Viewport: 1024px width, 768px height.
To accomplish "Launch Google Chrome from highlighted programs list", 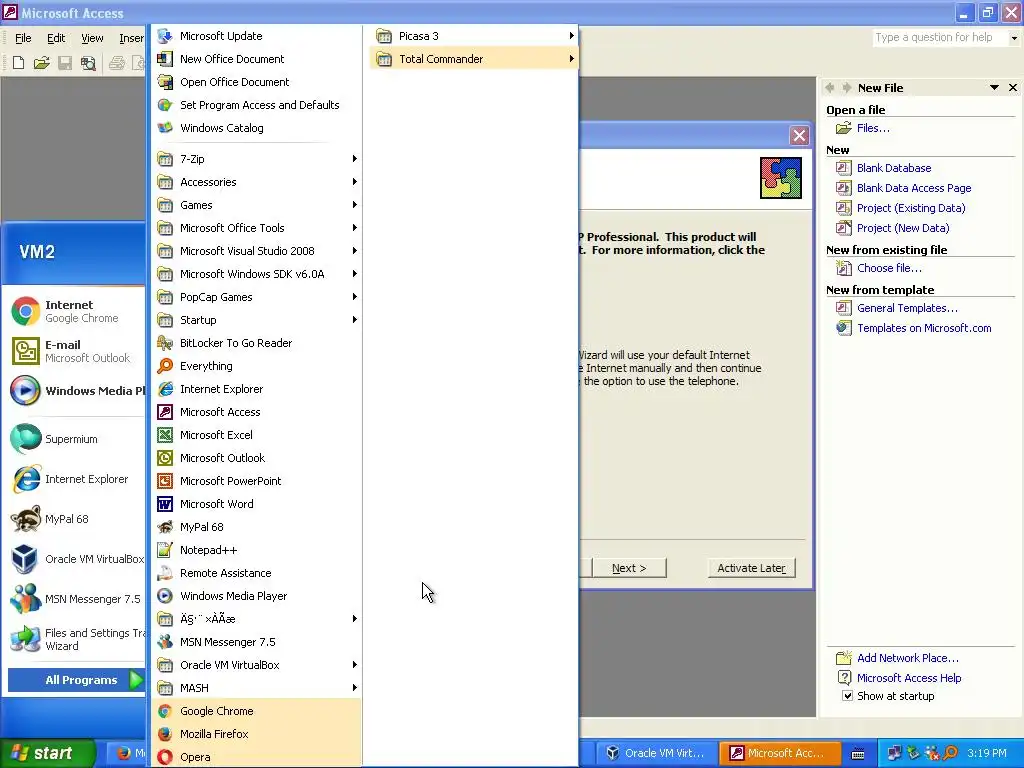I will click(x=257, y=711).
